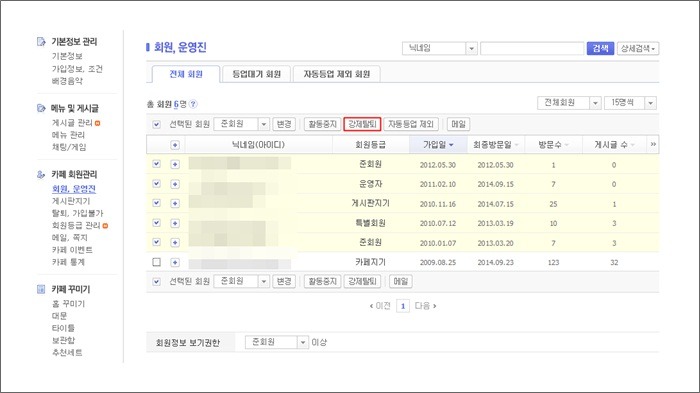Click the highlighted 강제탈퇴 button
700x393 pixels.
pyautogui.click(x=362, y=124)
